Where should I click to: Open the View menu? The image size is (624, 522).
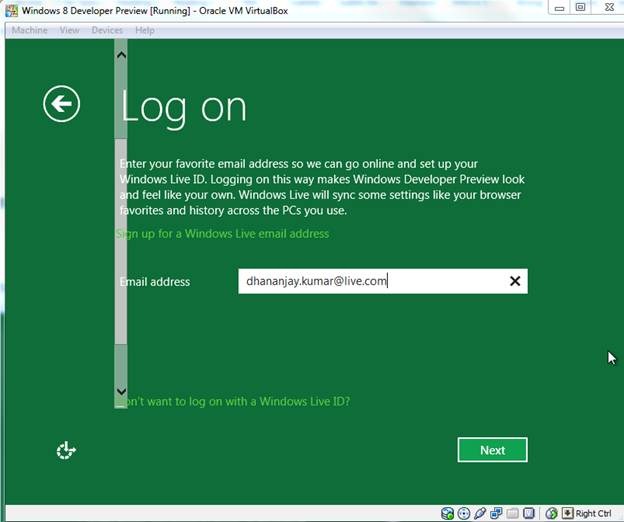point(69,30)
